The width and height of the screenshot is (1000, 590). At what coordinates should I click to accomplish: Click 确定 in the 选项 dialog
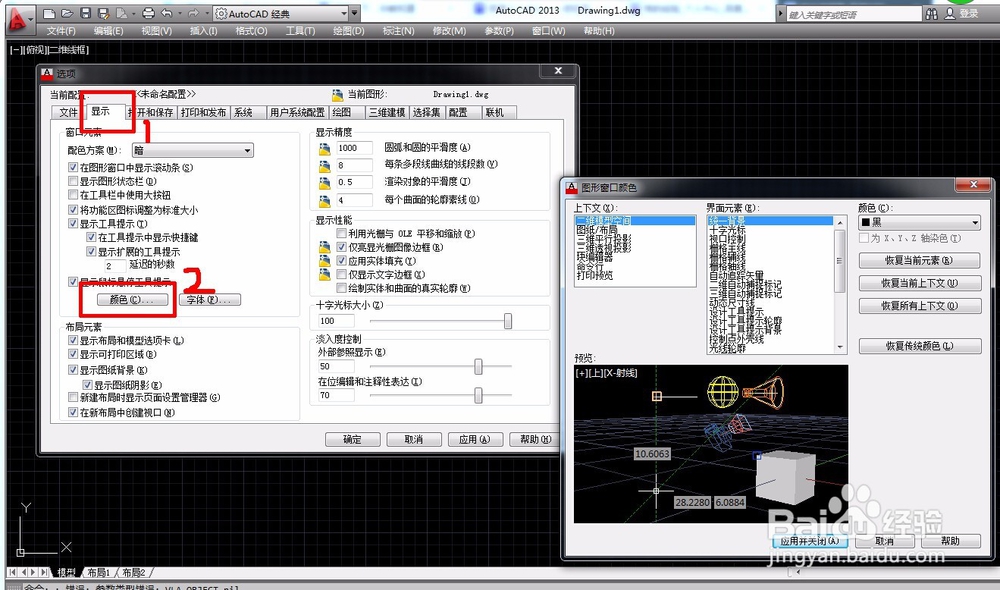click(x=353, y=439)
